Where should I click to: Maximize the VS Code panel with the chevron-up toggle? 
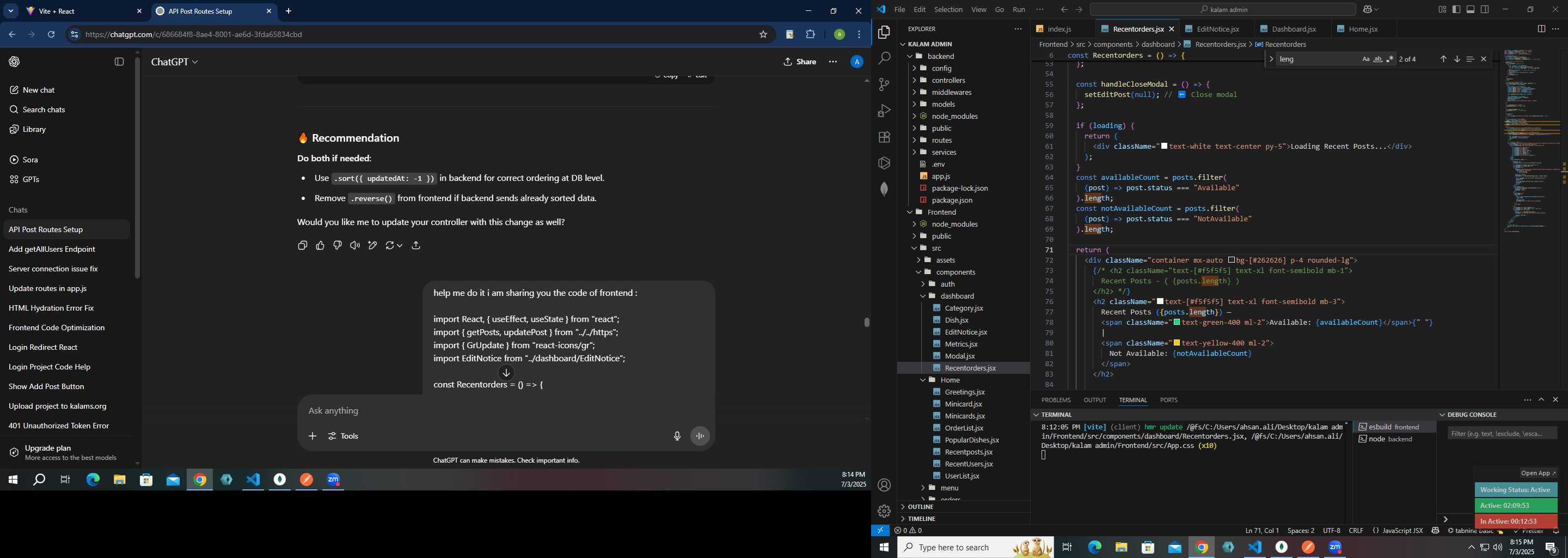pos(1541,400)
